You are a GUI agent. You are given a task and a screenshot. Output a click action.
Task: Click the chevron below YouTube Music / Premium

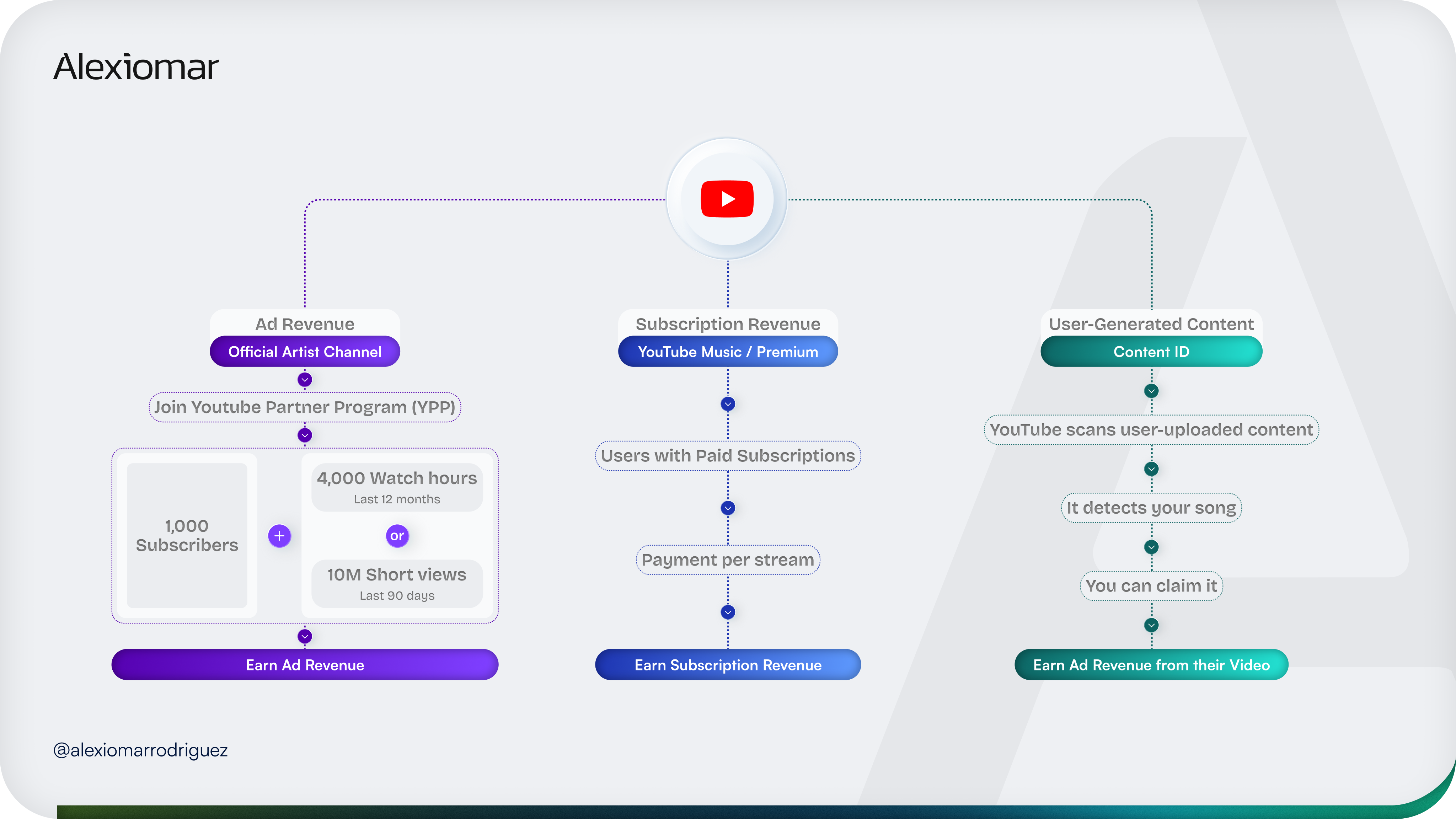click(x=728, y=404)
